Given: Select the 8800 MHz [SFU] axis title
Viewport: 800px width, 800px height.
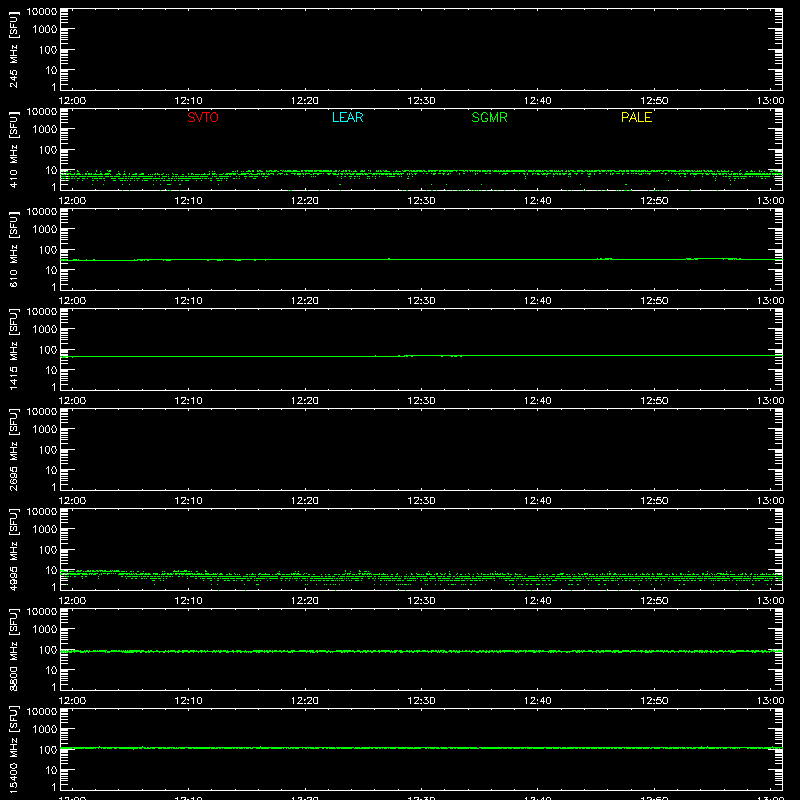Looking at the screenshot, I should tap(13, 649).
